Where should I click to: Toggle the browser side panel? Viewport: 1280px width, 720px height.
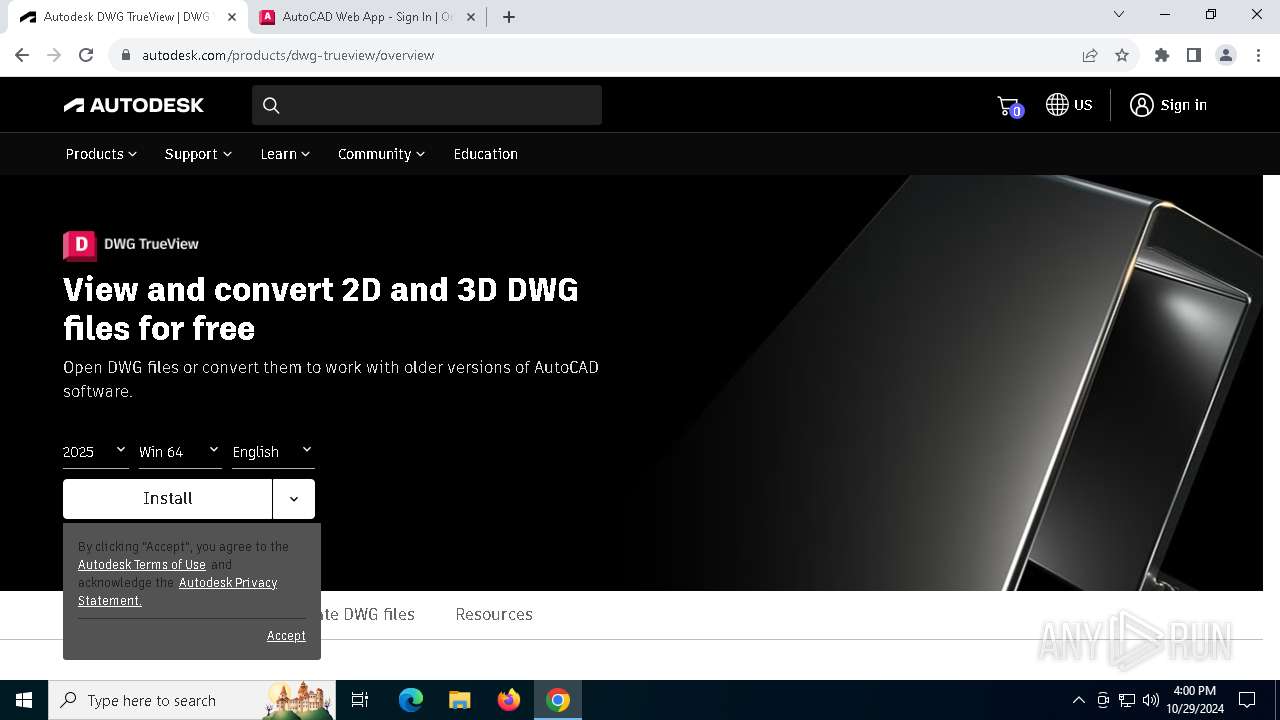pos(1194,55)
